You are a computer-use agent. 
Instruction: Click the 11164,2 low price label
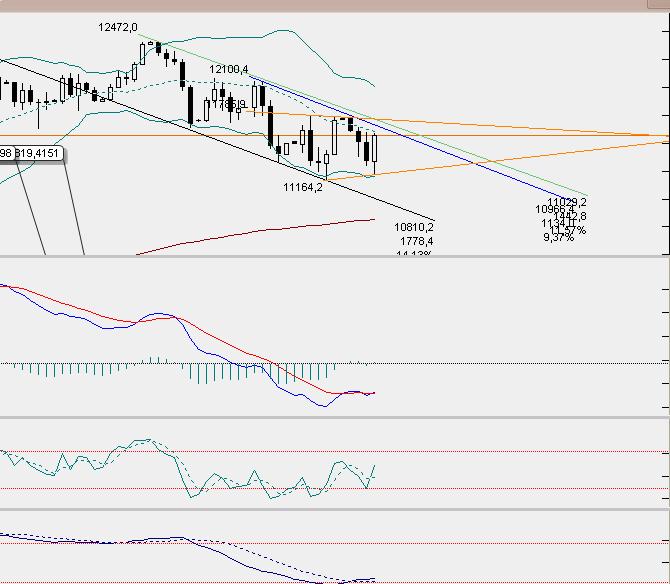(x=303, y=187)
